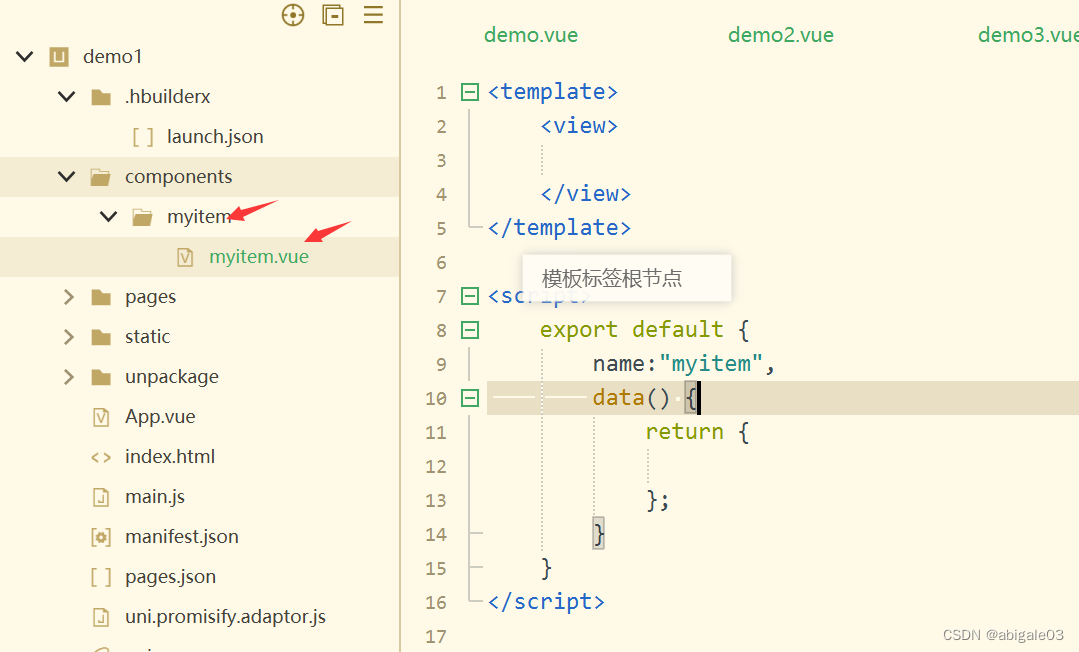This screenshot has height=652, width=1079.
Task: Fold the template block at line 1
Action: click(x=470, y=92)
